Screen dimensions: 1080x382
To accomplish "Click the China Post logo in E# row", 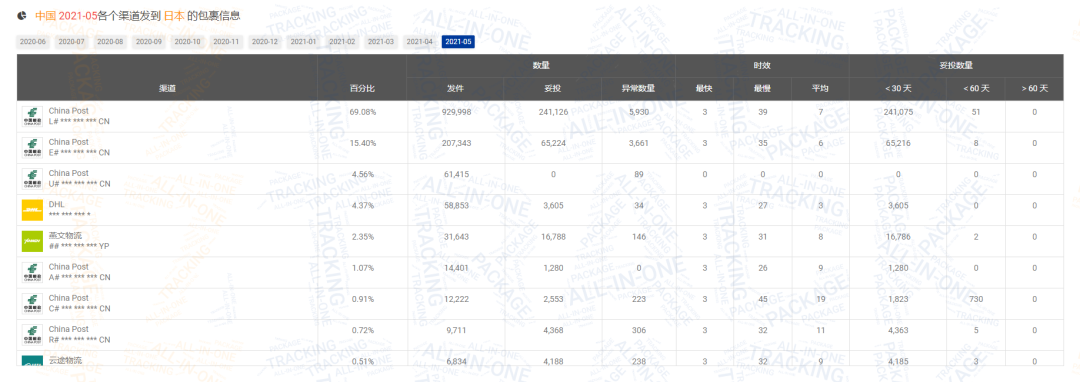I will (x=32, y=147).
